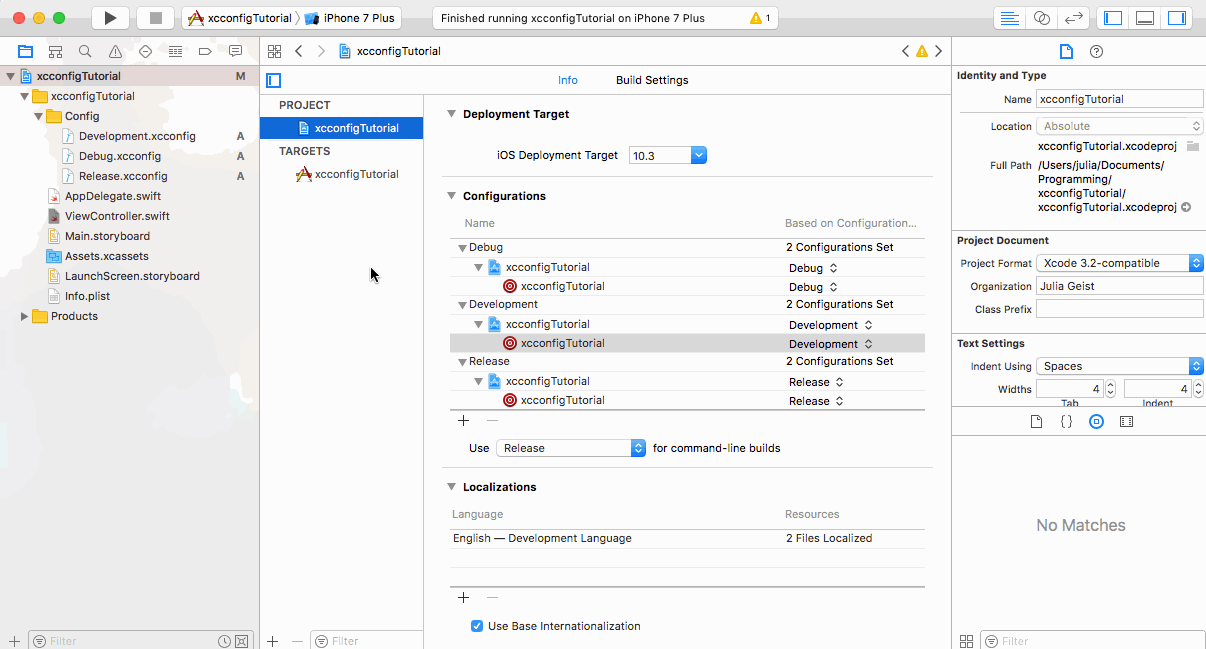Image resolution: width=1206 pixels, height=649 pixels.
Task: Collapse the Configurations section triangle
Action: [x=451, y=196]
